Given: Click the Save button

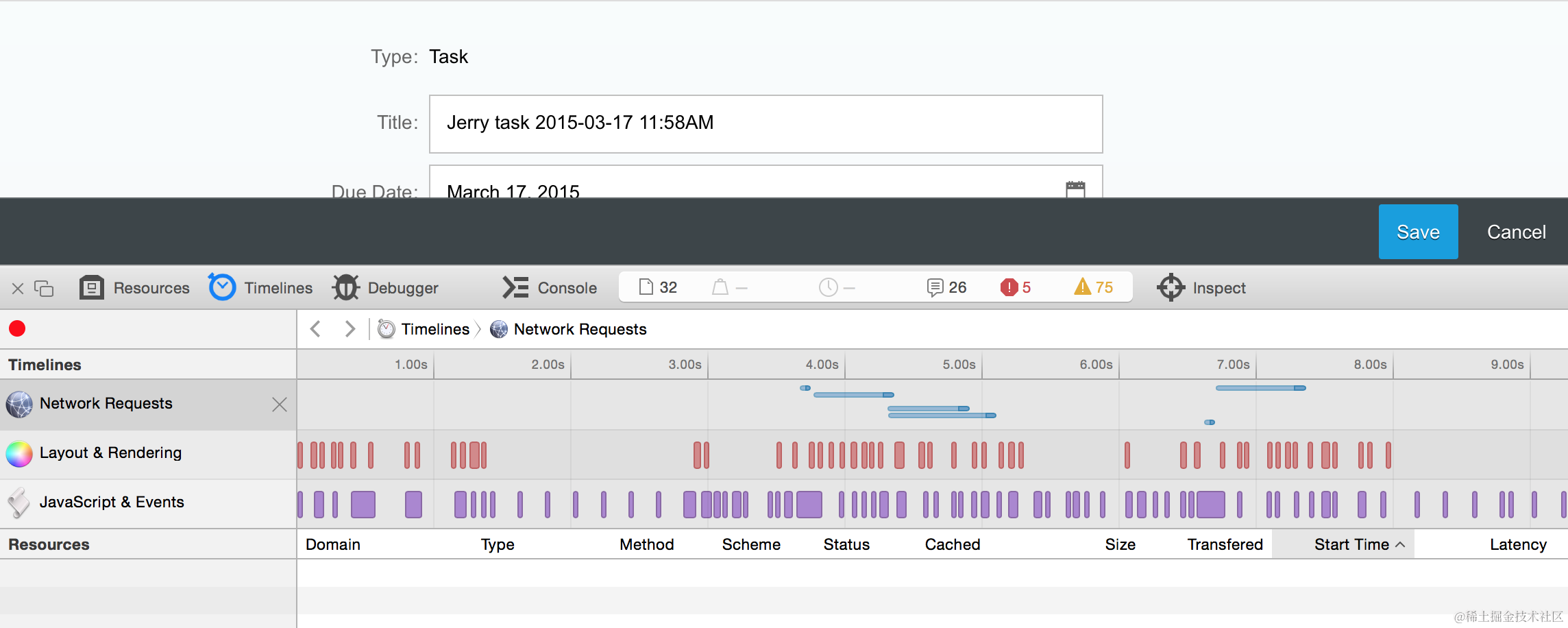Looking at the screenshot, I should (x=1418, y=231).
